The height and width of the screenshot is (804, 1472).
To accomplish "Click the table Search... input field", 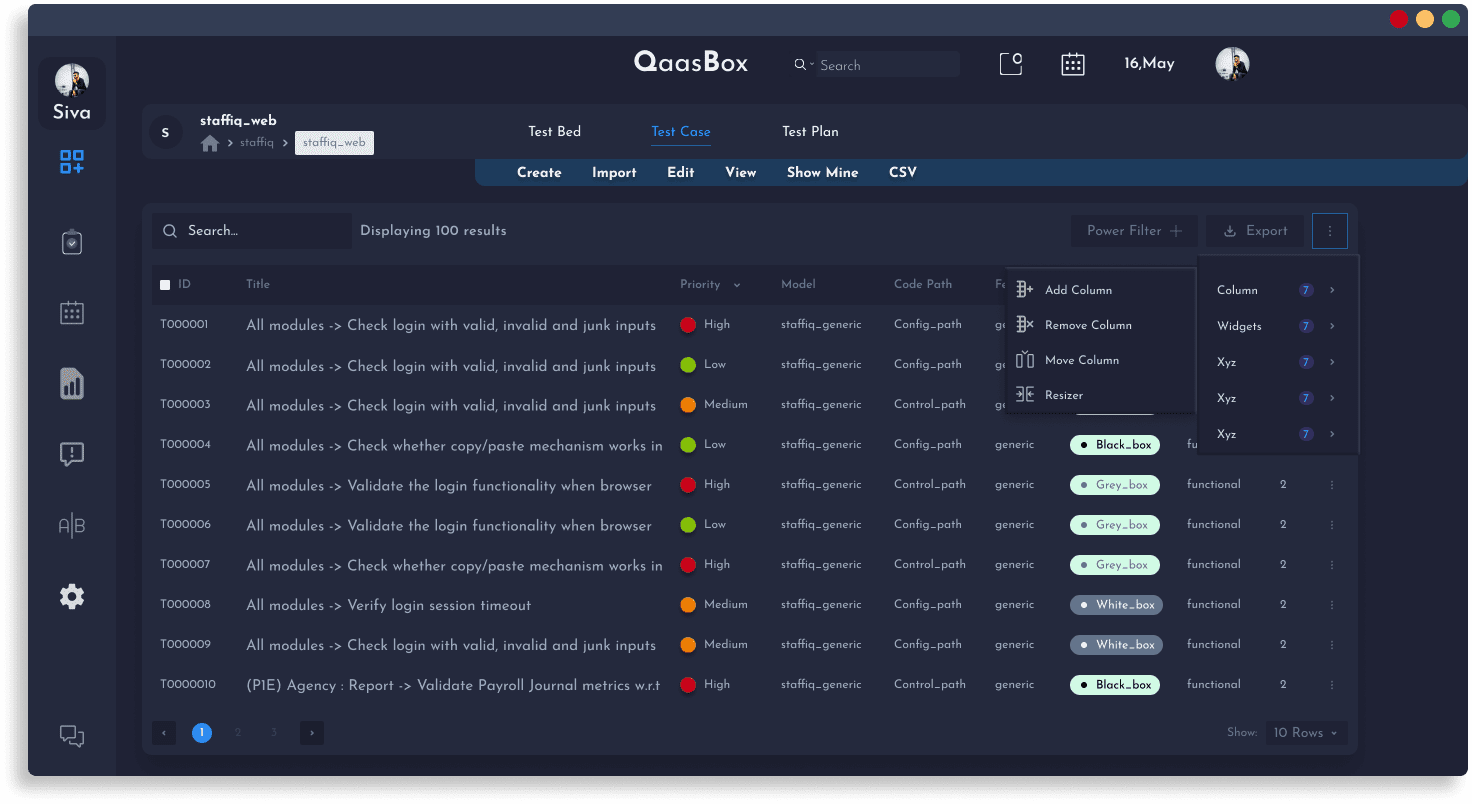I will 252,231.
